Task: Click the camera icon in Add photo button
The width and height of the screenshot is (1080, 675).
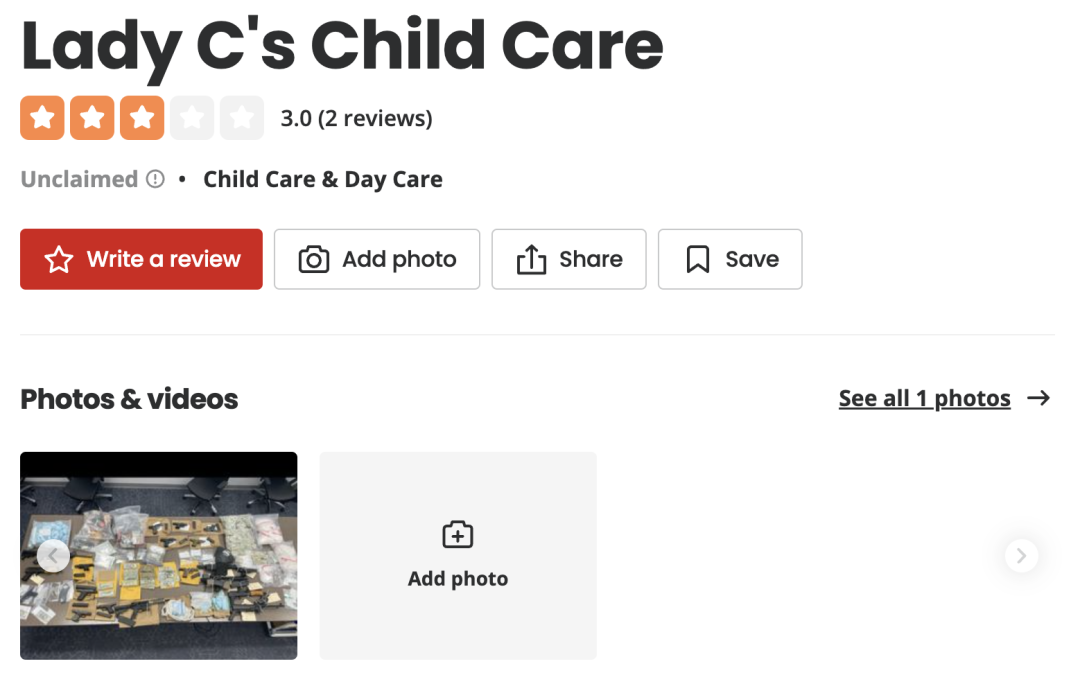Action: [313, 260]
